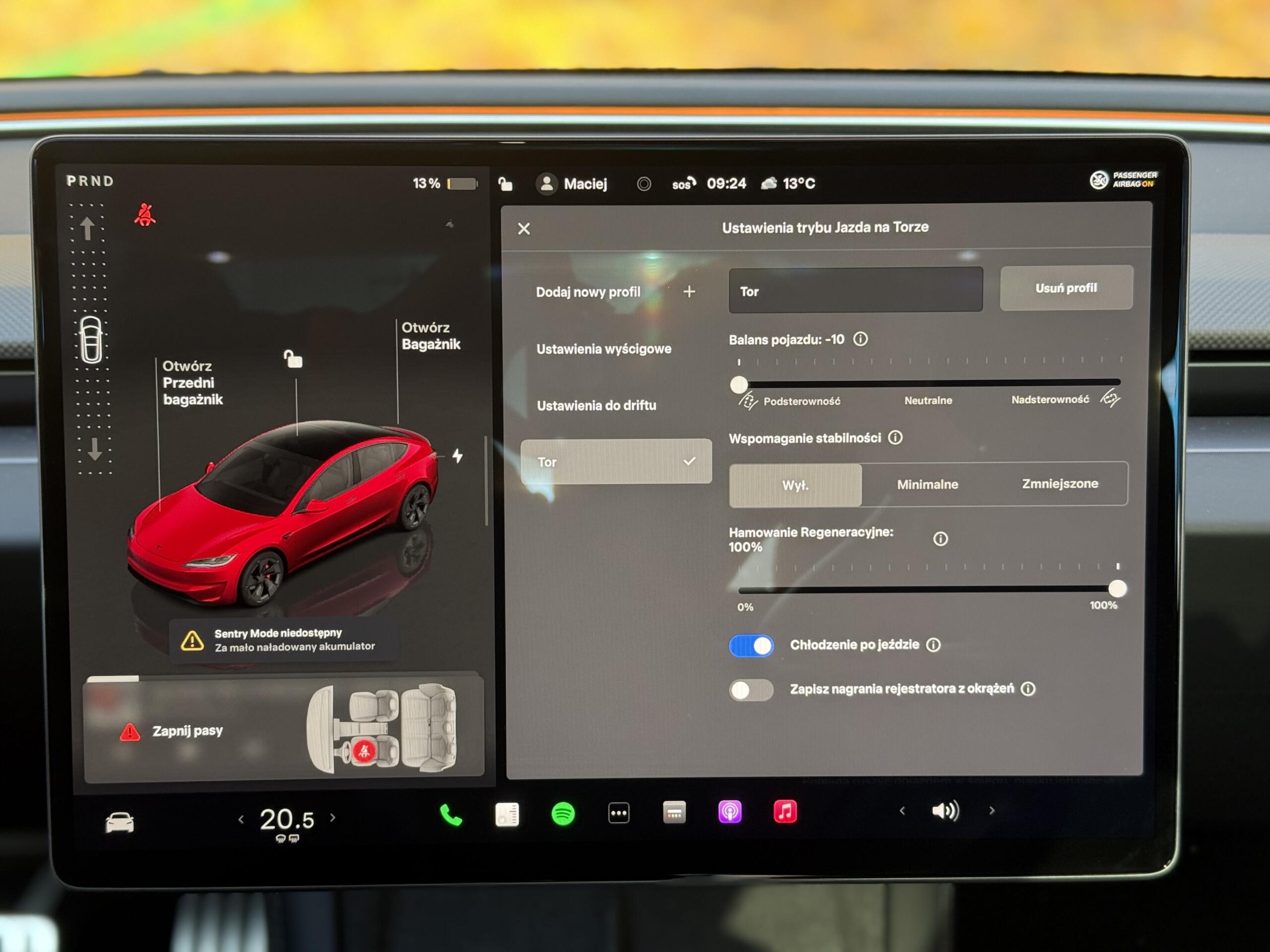Viewport: 1270px width, 952px height.
Task: Decrease cabin temperature with left arrow
Action: (241, 820)
